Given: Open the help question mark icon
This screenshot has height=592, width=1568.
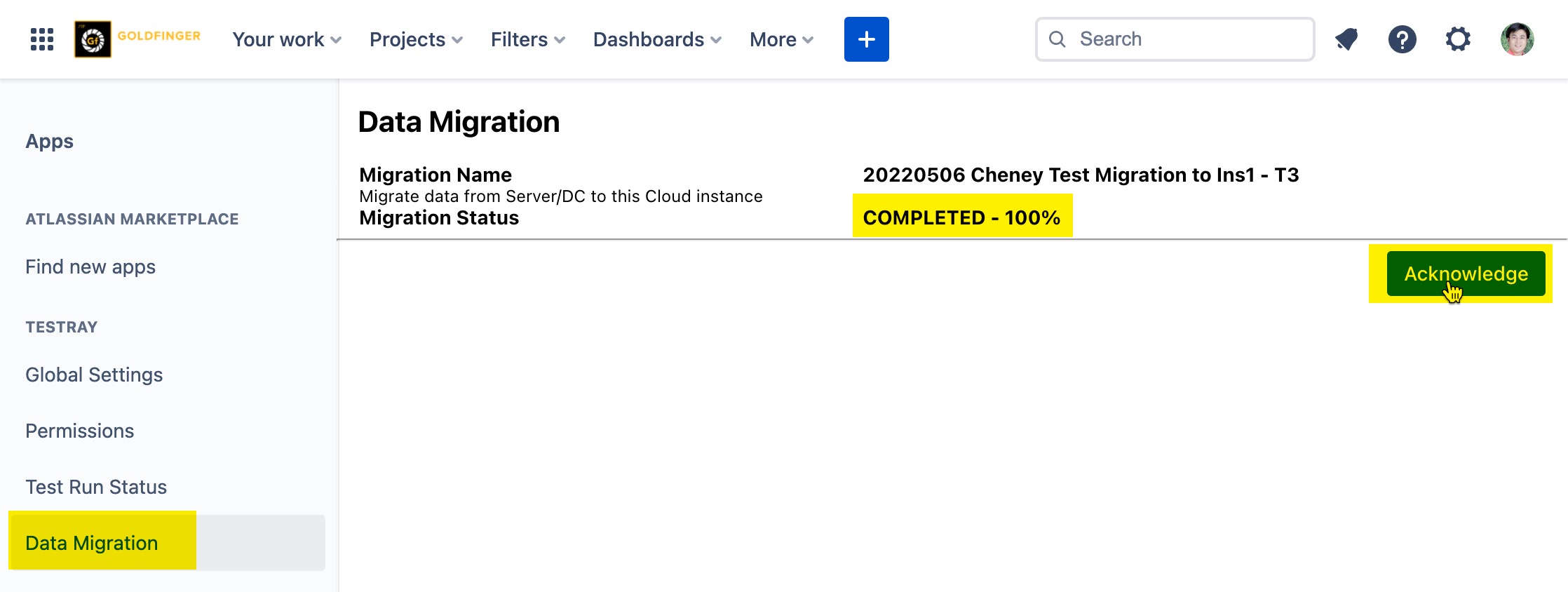Looking at the screenshot, I should pyautogui.click(x=1402, y=39).
